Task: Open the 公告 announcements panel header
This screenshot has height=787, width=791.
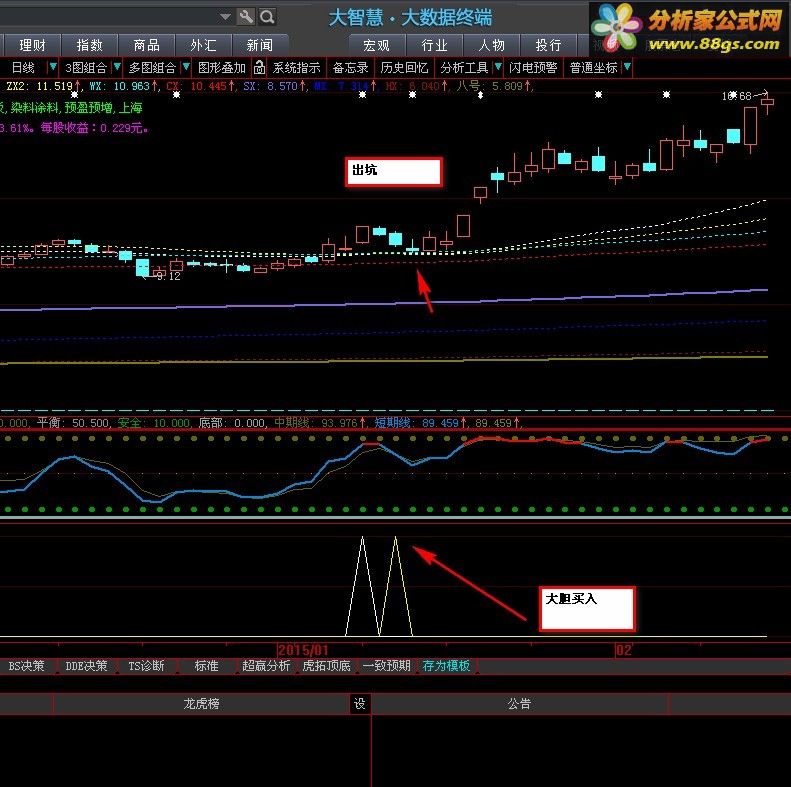Action: (x=520, y=704)
